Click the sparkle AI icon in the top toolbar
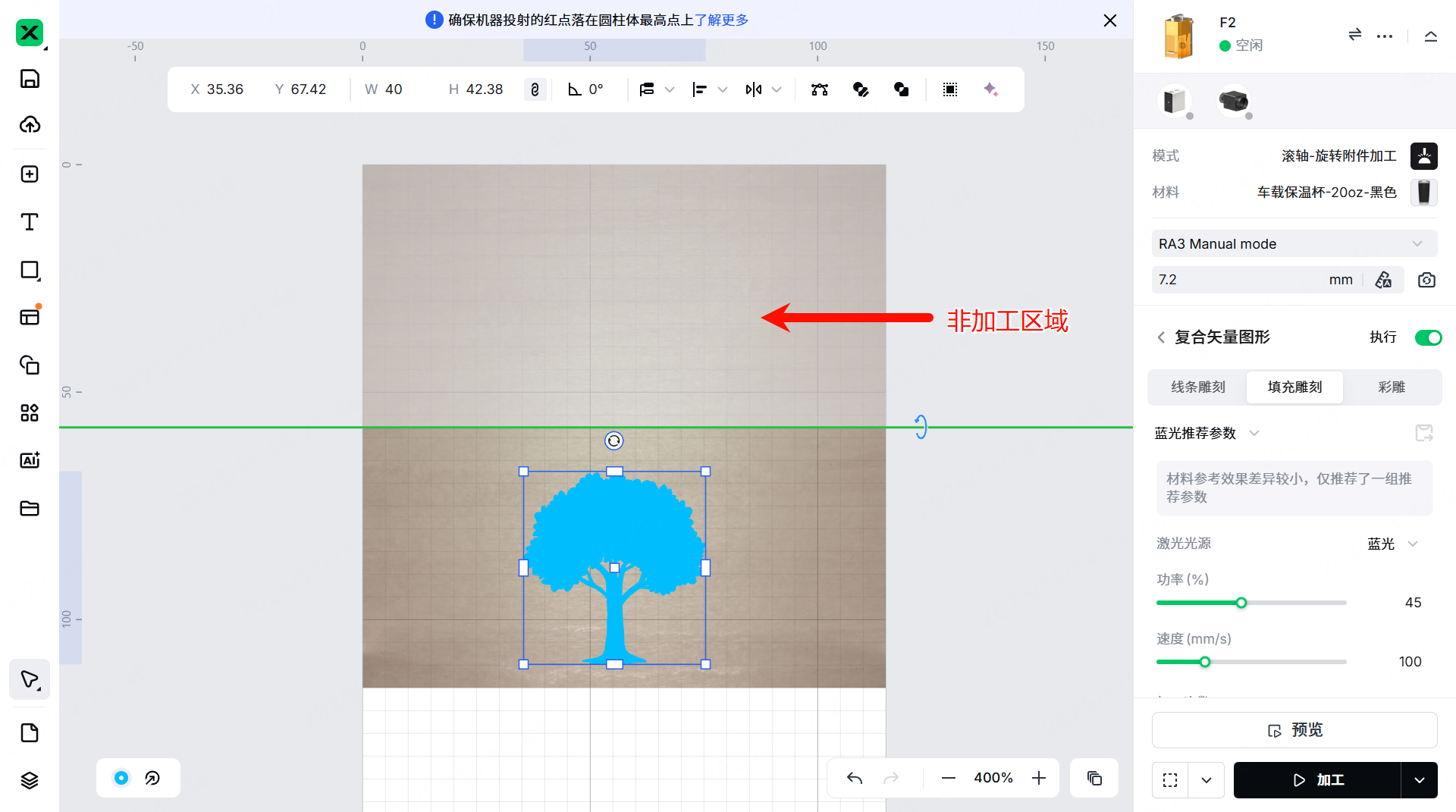 (x=990, y=89)
